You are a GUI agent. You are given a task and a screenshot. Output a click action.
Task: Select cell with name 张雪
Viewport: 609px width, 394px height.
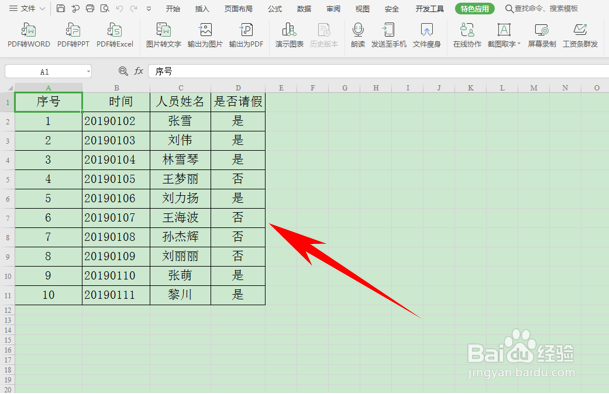point(180,121)
